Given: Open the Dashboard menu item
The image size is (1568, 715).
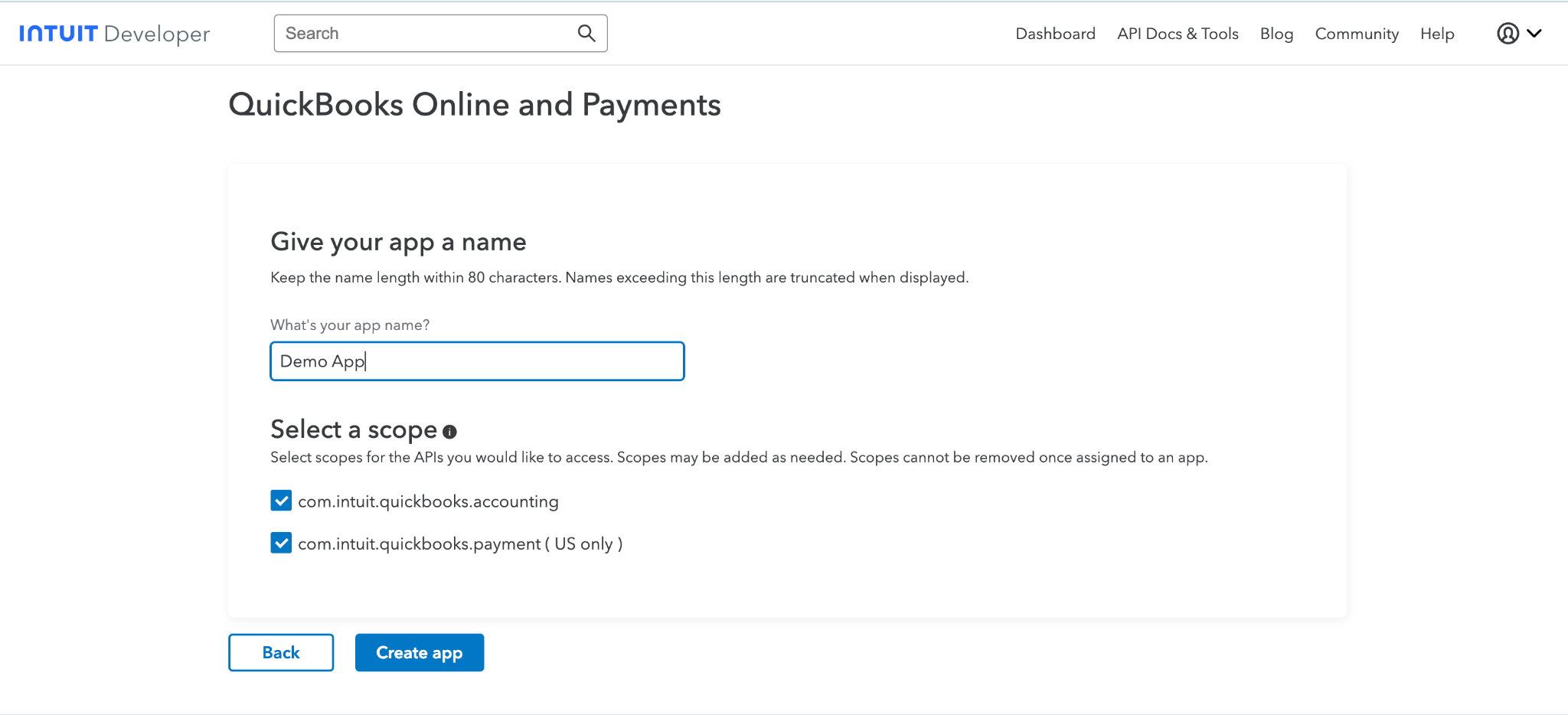Looking at the screenshot, I should [1055, 34].
